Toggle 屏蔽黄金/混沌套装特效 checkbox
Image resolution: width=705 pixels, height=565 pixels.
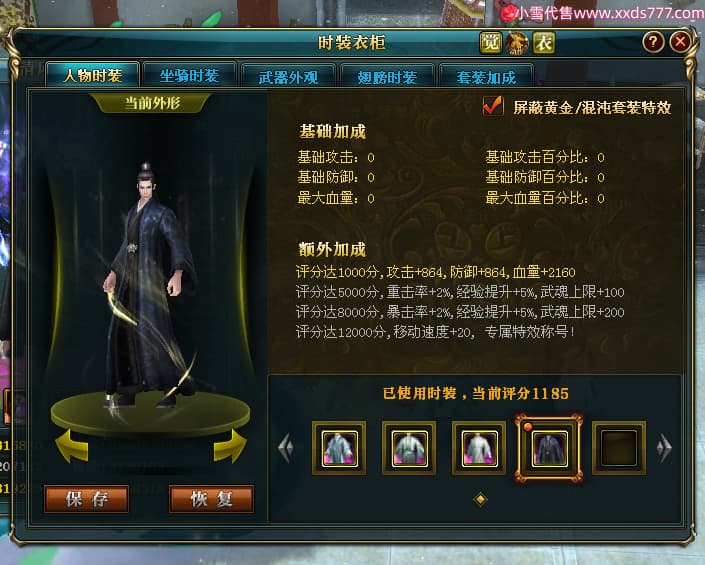coord(493,107)
